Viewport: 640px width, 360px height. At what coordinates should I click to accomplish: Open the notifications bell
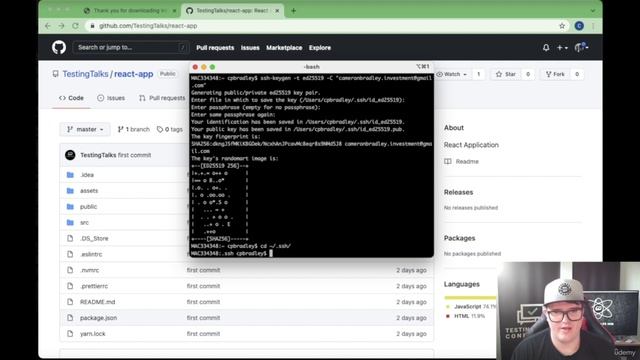tap(546, 48)
